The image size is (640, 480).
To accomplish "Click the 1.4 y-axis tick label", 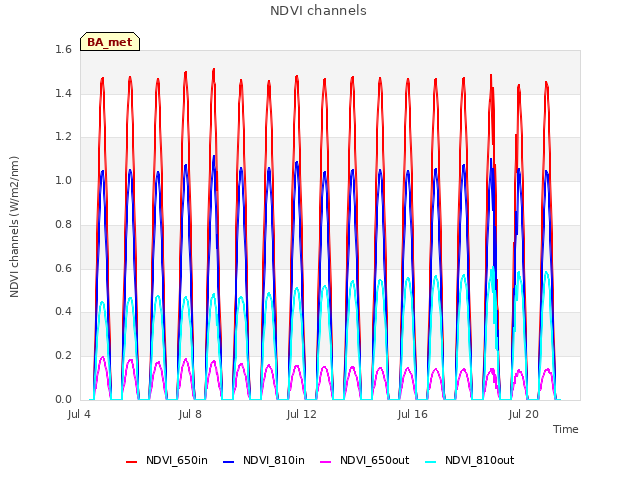I will pos(63,93).
